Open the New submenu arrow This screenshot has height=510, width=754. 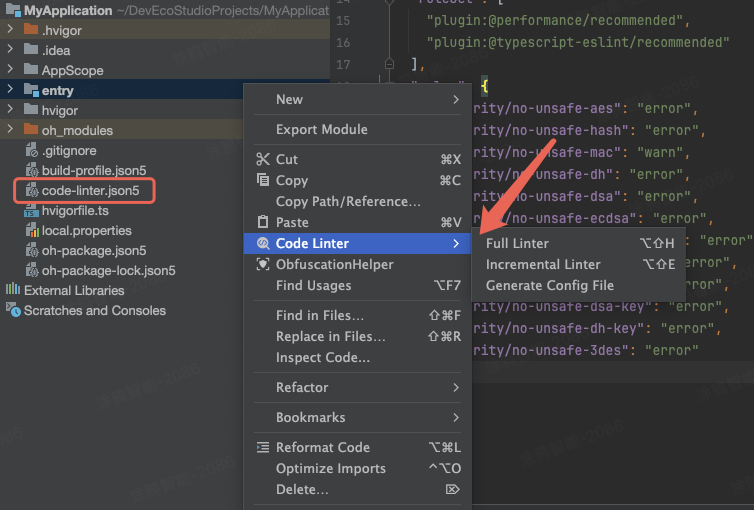pos(456,100)
